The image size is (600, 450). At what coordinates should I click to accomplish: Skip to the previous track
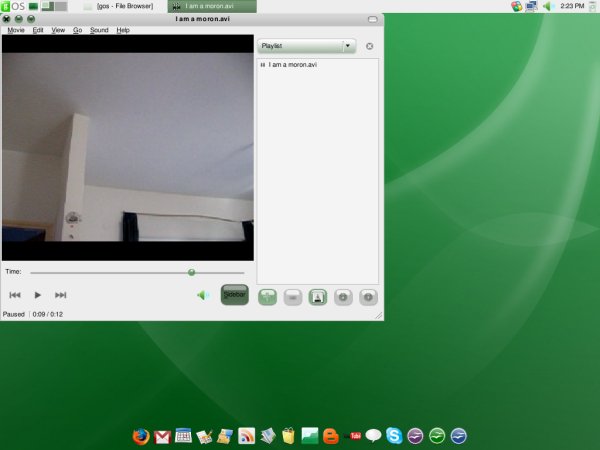point(15,295)
